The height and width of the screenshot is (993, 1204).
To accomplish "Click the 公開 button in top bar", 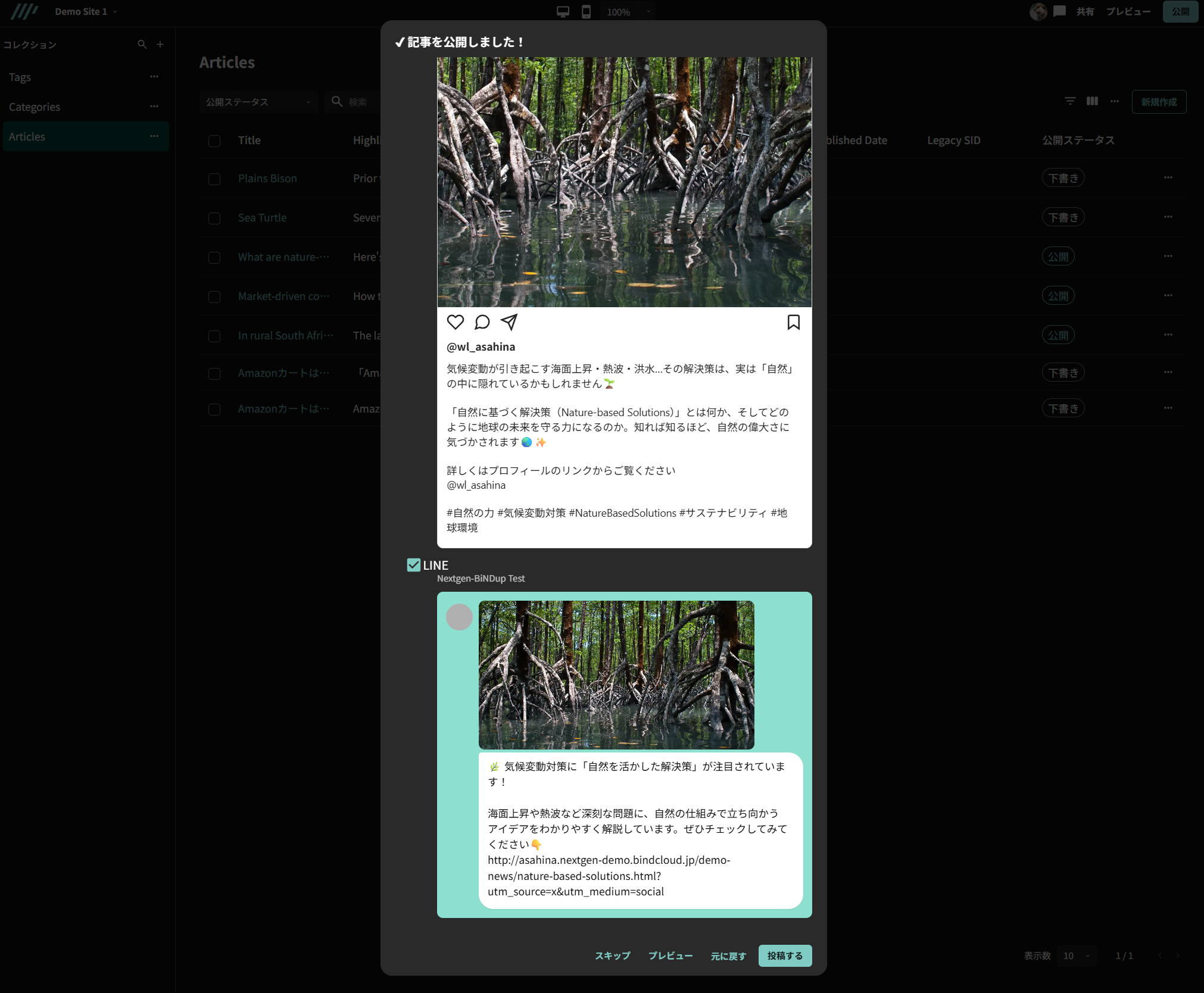I will pos(1180,11).
